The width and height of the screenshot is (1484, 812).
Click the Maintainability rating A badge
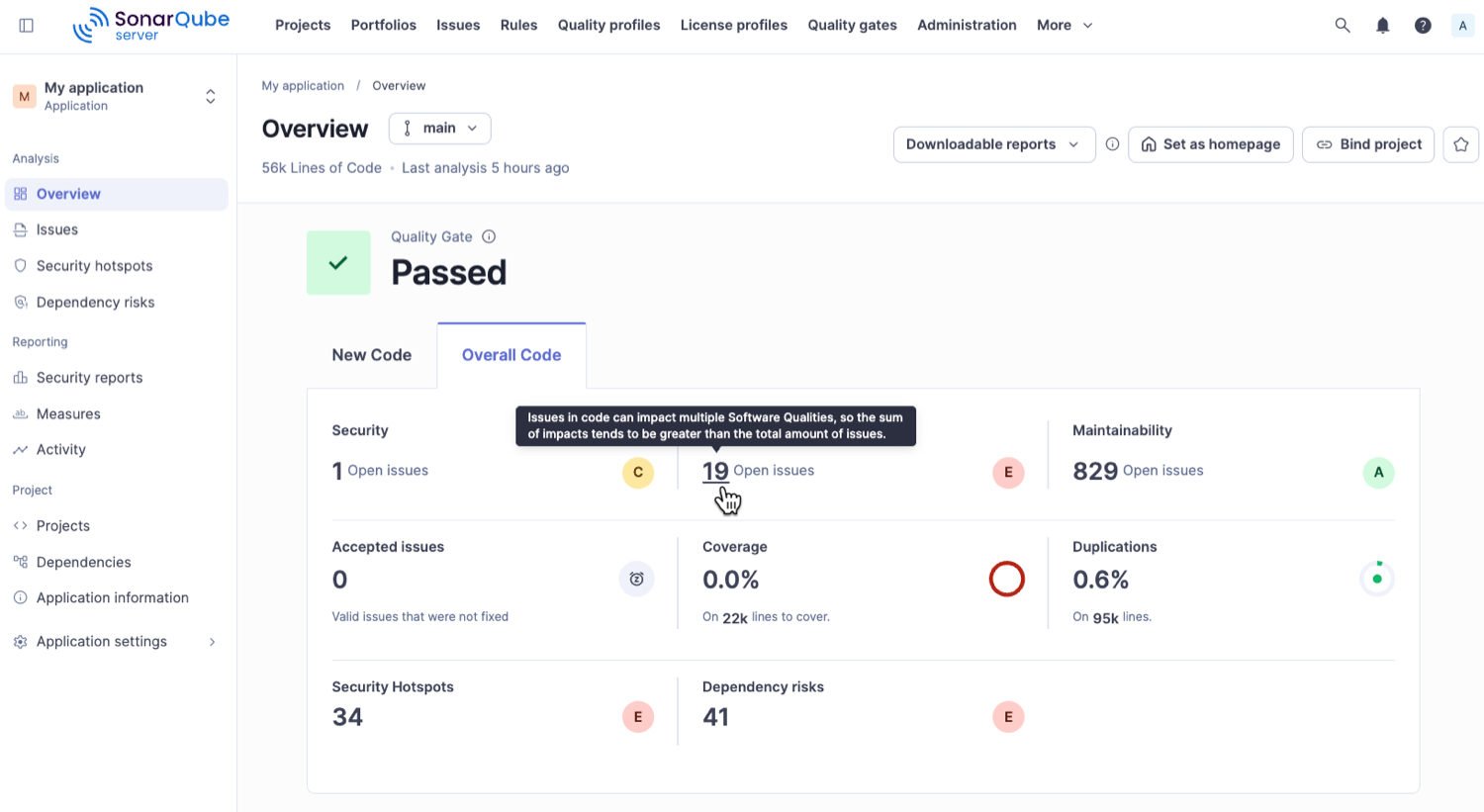click(1378, 473)
